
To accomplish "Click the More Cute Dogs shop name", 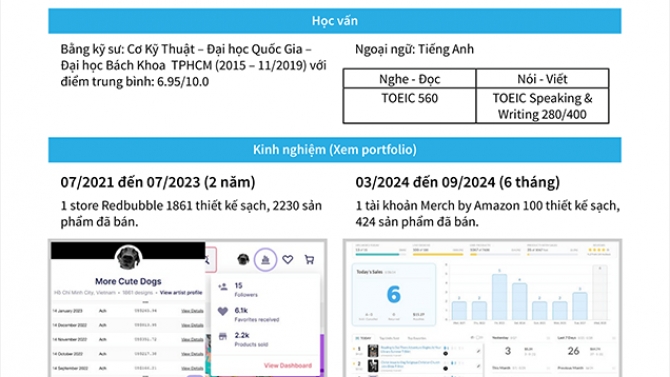I will (128, 281).
